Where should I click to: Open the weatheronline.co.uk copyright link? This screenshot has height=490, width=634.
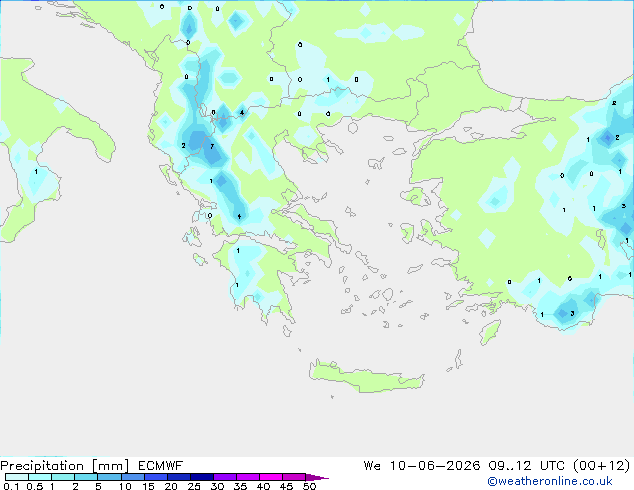point(550,481)
